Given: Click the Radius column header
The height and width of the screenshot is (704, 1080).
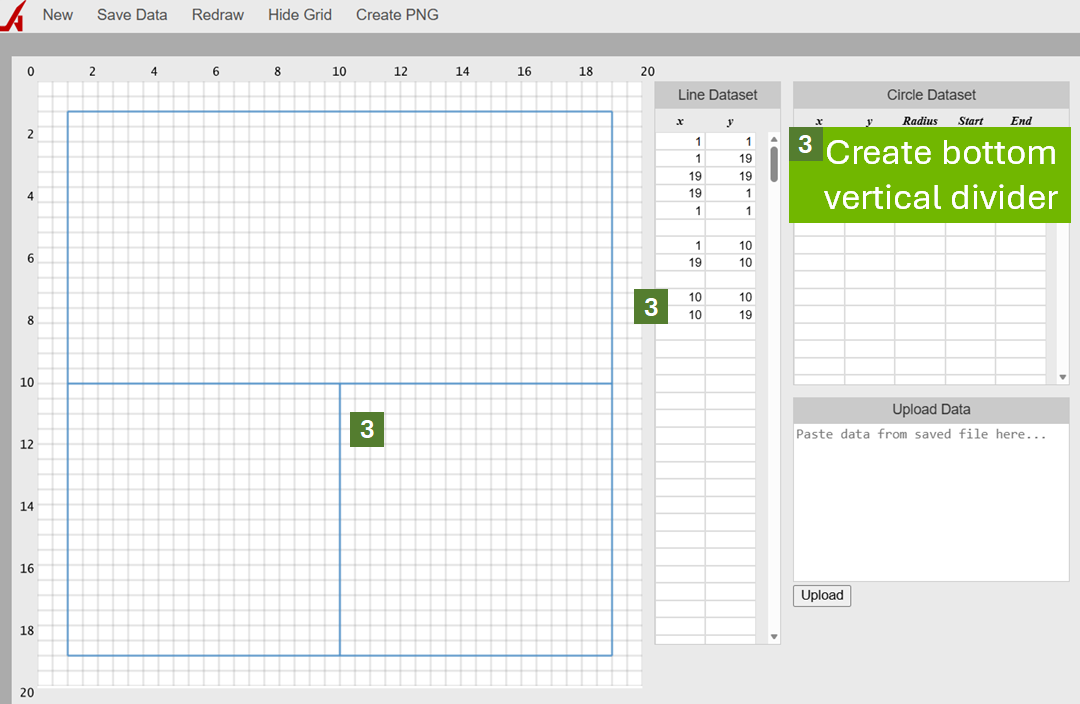Looking at the screenshot, I should click(919, 120).
